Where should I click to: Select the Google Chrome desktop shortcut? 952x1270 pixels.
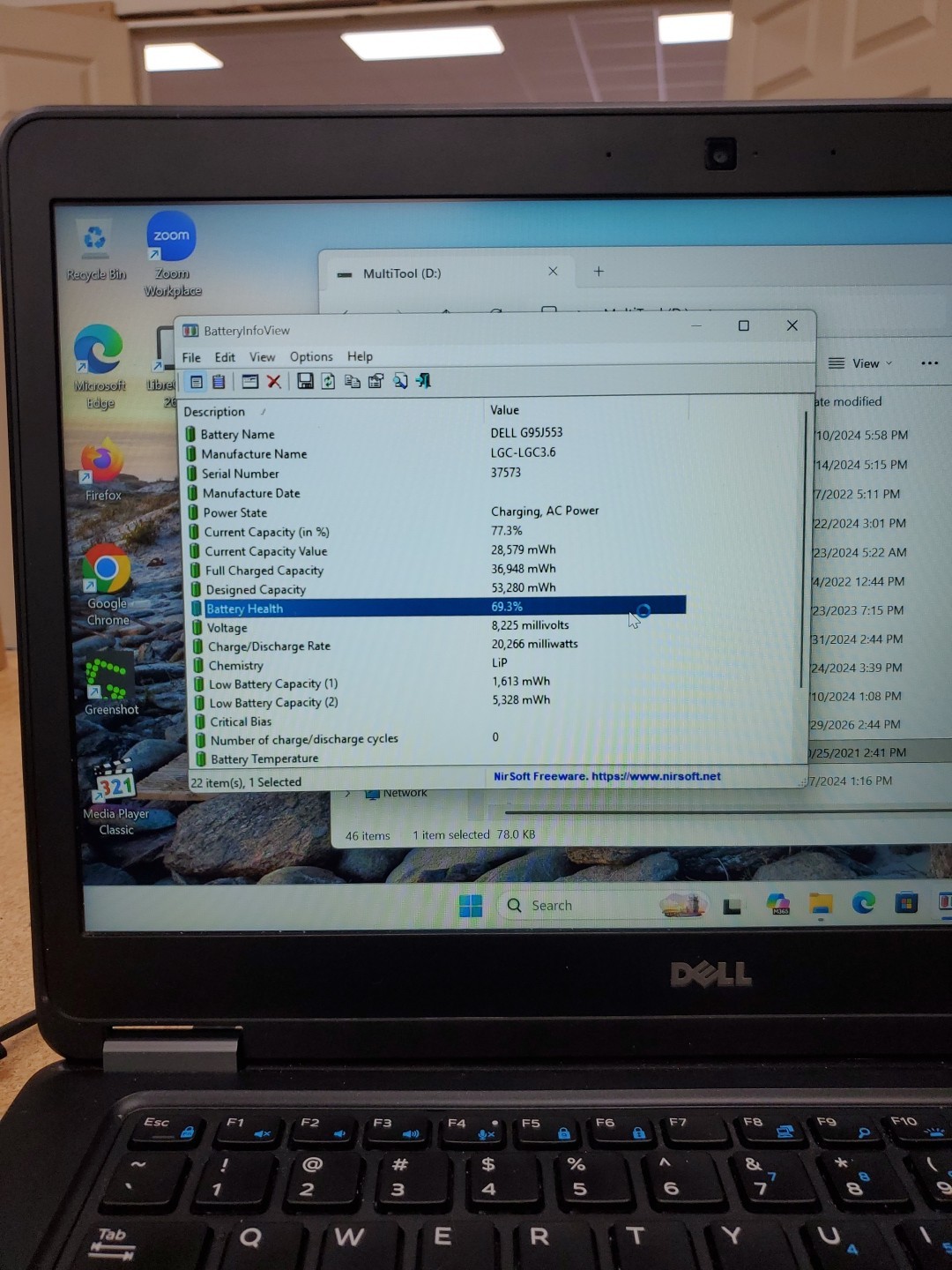108,586
